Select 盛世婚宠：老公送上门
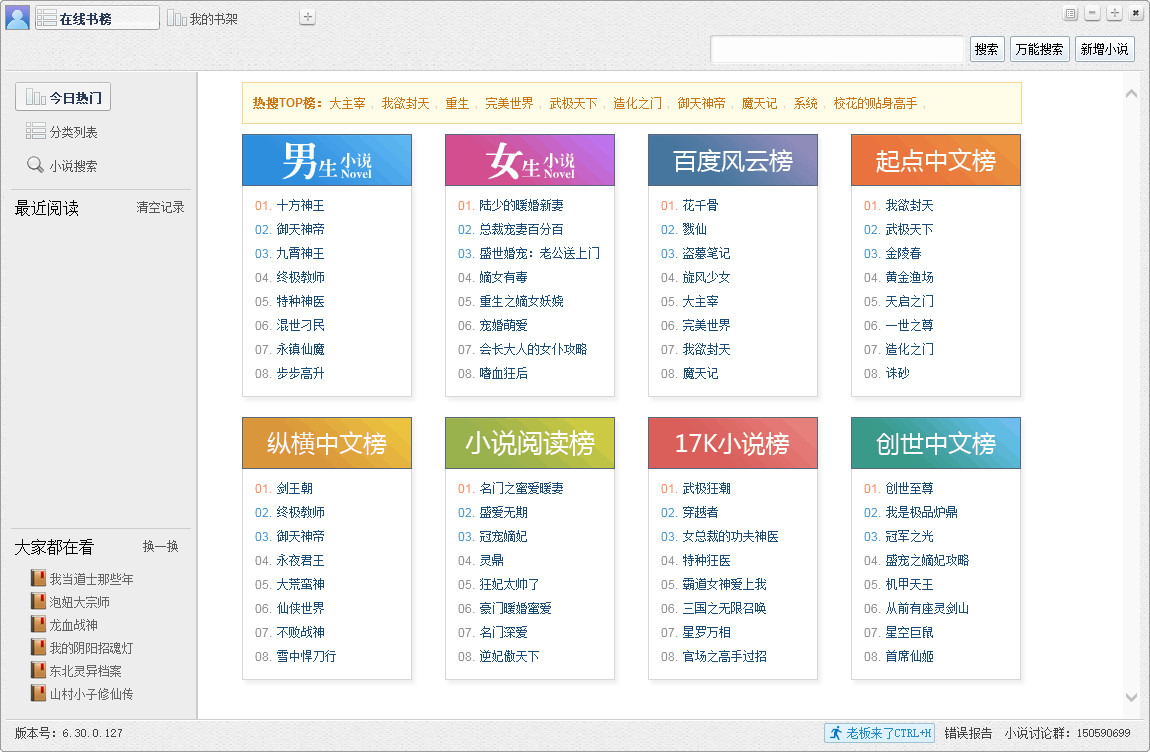This screenshot has height=752, width=1150. pyautogui.click(x=539, y=254)
